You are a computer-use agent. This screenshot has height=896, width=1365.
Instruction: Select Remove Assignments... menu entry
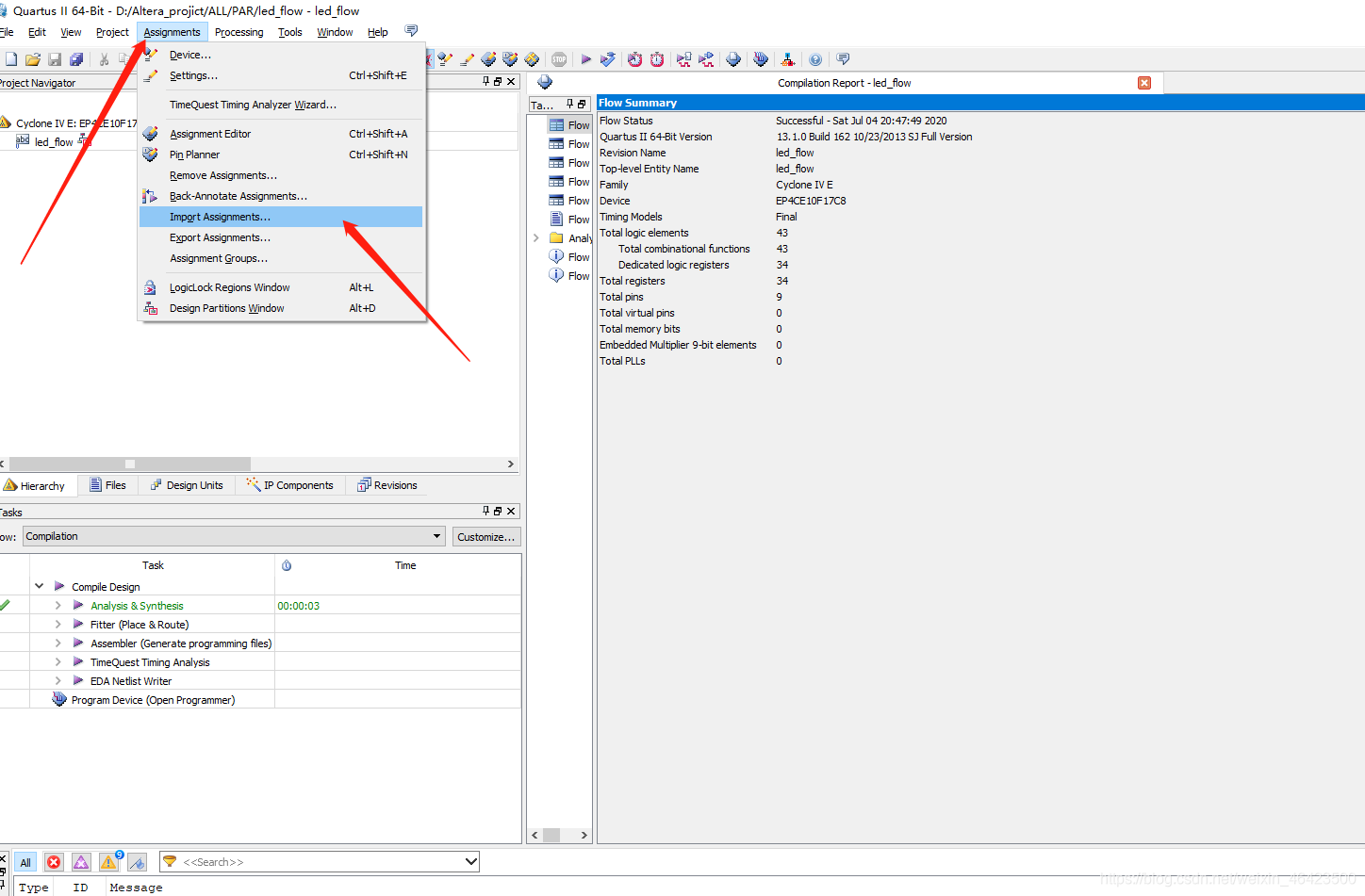[x=281, y=175]
